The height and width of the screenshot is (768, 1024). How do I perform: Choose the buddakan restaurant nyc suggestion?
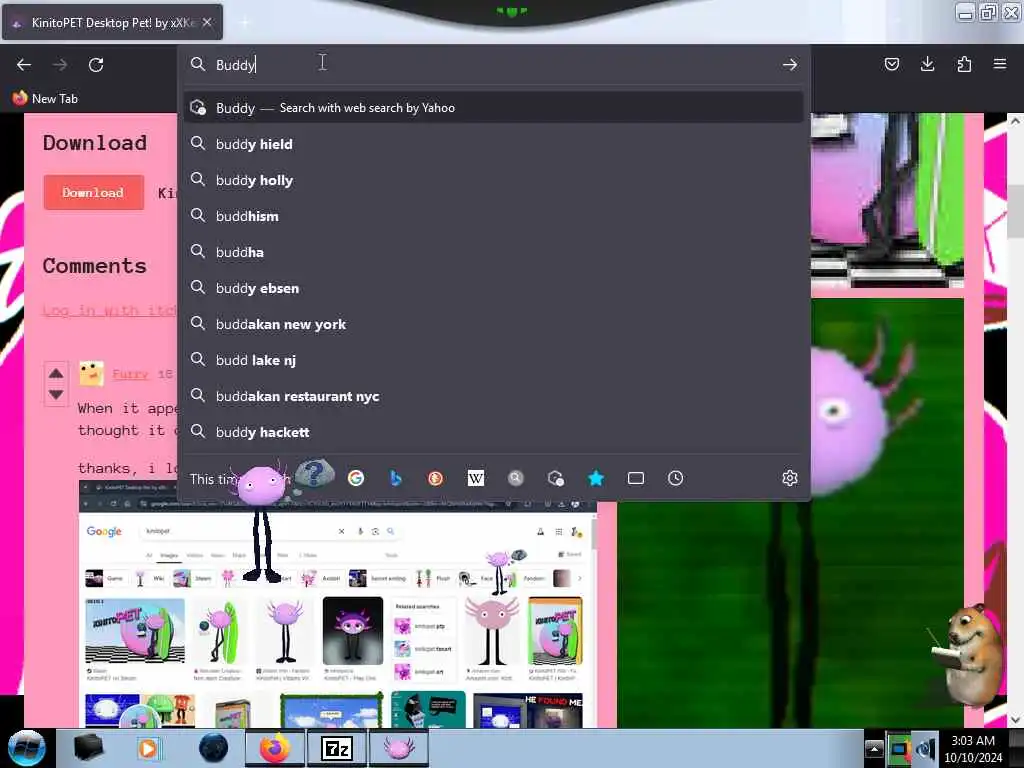493,396
